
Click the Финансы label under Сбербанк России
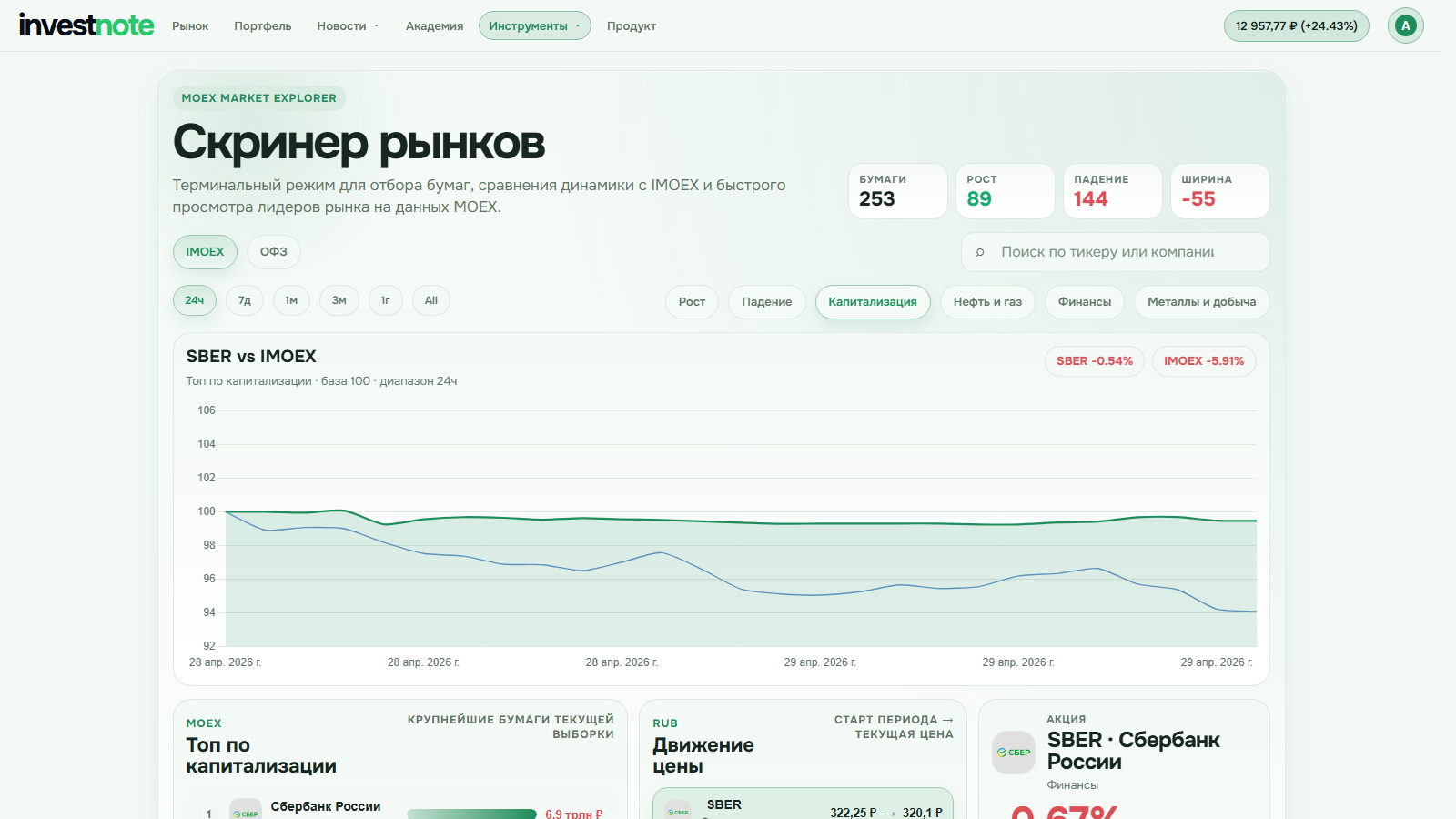(1072, 785)
